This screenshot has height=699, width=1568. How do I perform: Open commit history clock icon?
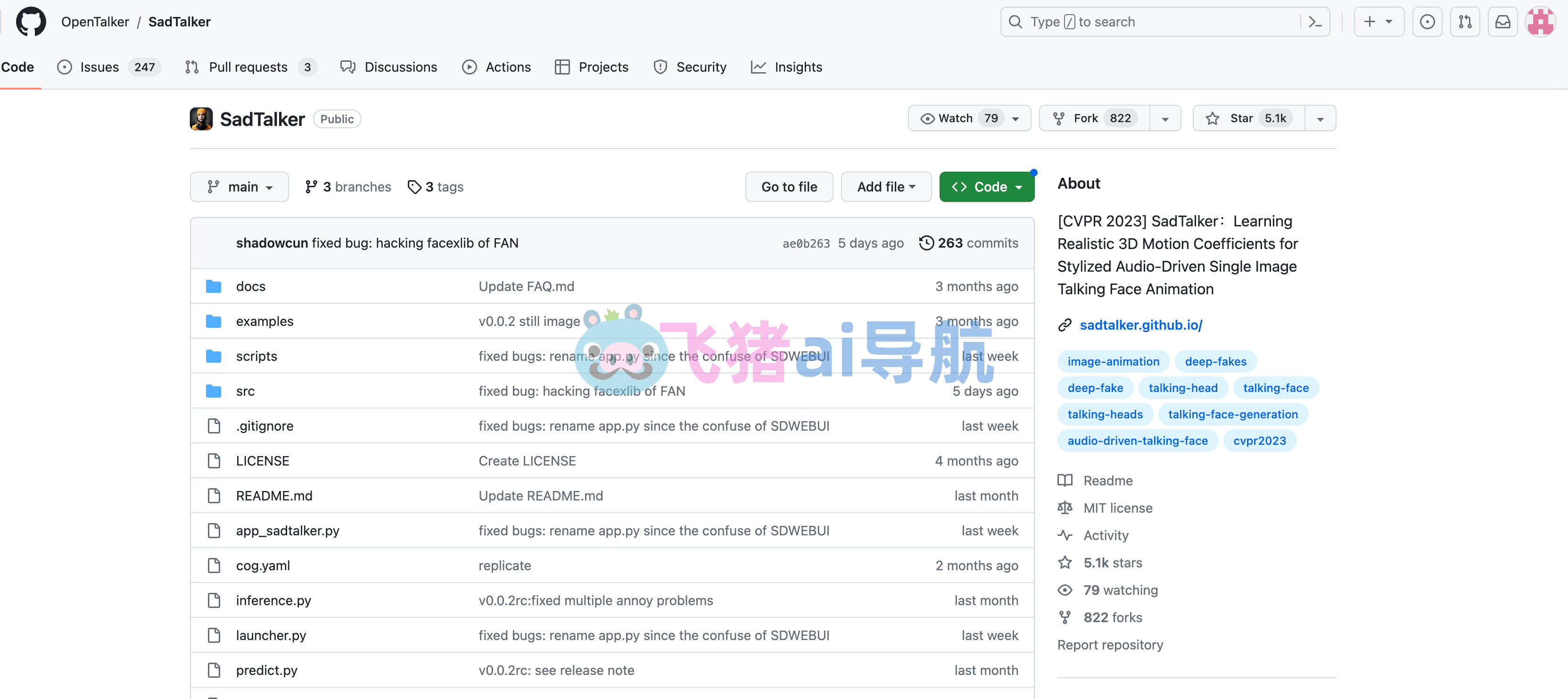(x=926, y=243)
